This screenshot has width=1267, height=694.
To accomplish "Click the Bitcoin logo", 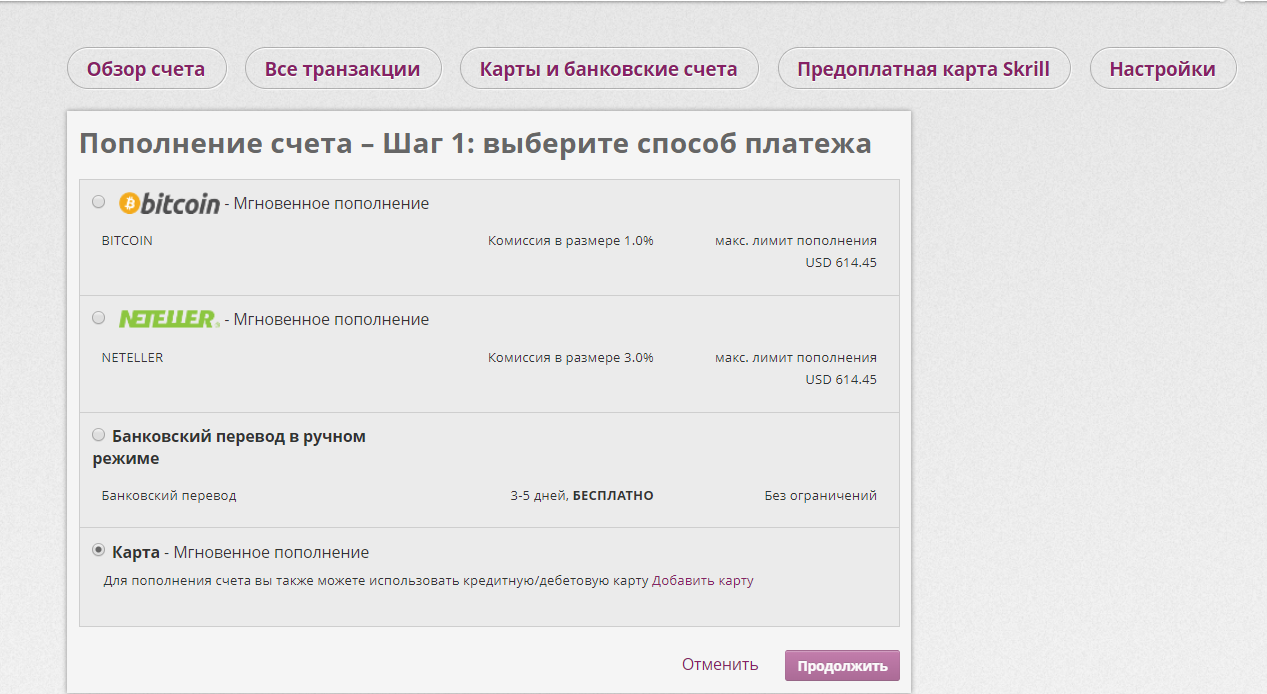I will pyautogui.click(x=169, y=203).
